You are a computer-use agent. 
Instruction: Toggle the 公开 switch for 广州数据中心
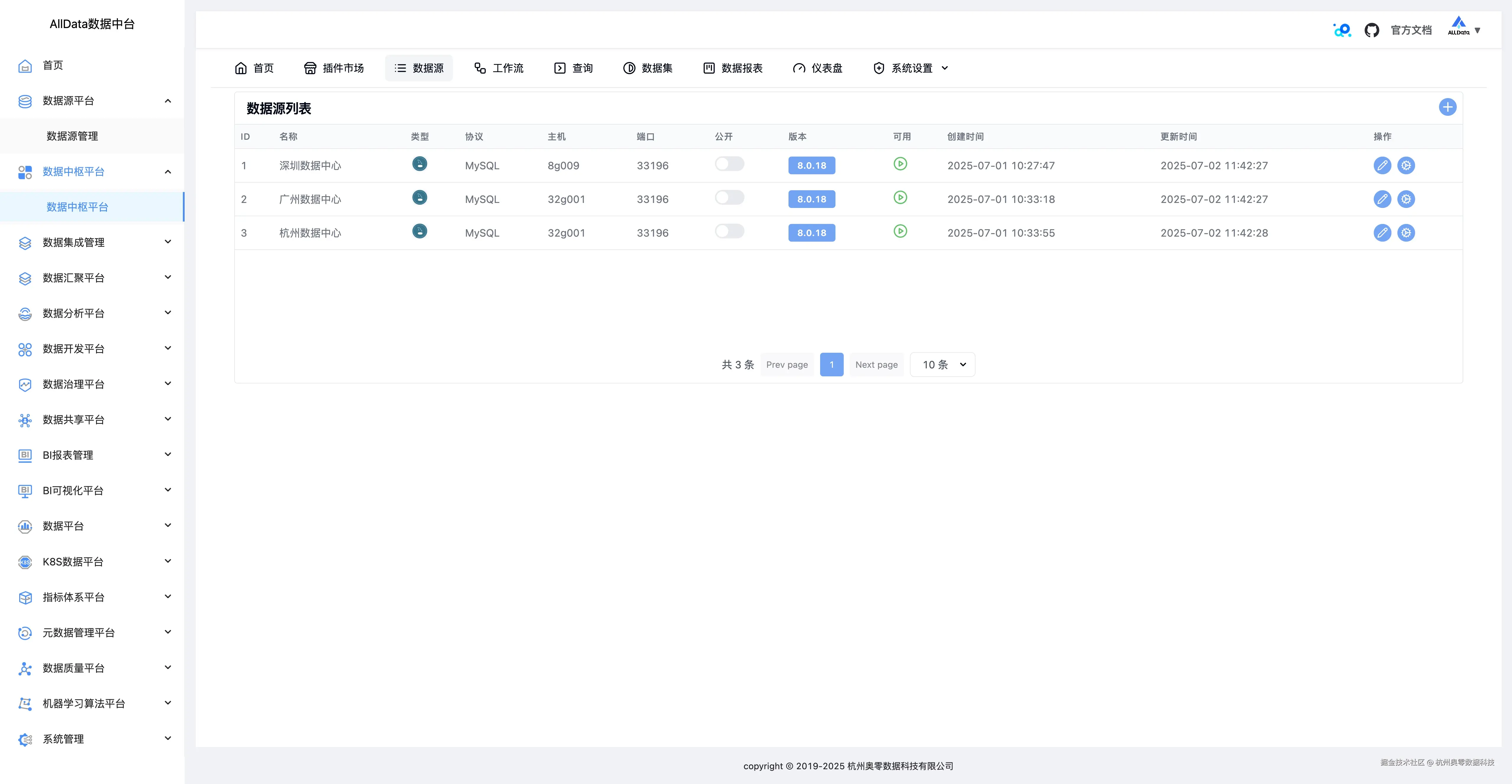[x=729, y=198]
